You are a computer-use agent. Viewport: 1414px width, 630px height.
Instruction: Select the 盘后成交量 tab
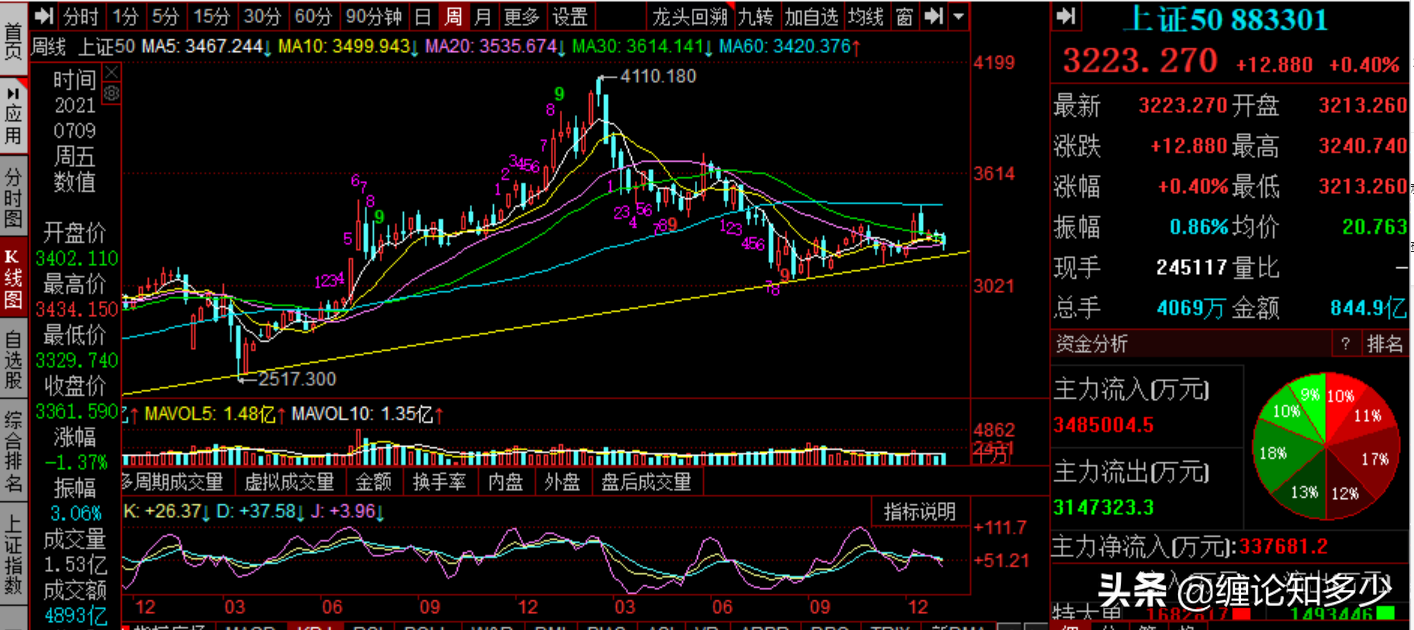click(x=646, y=482)
